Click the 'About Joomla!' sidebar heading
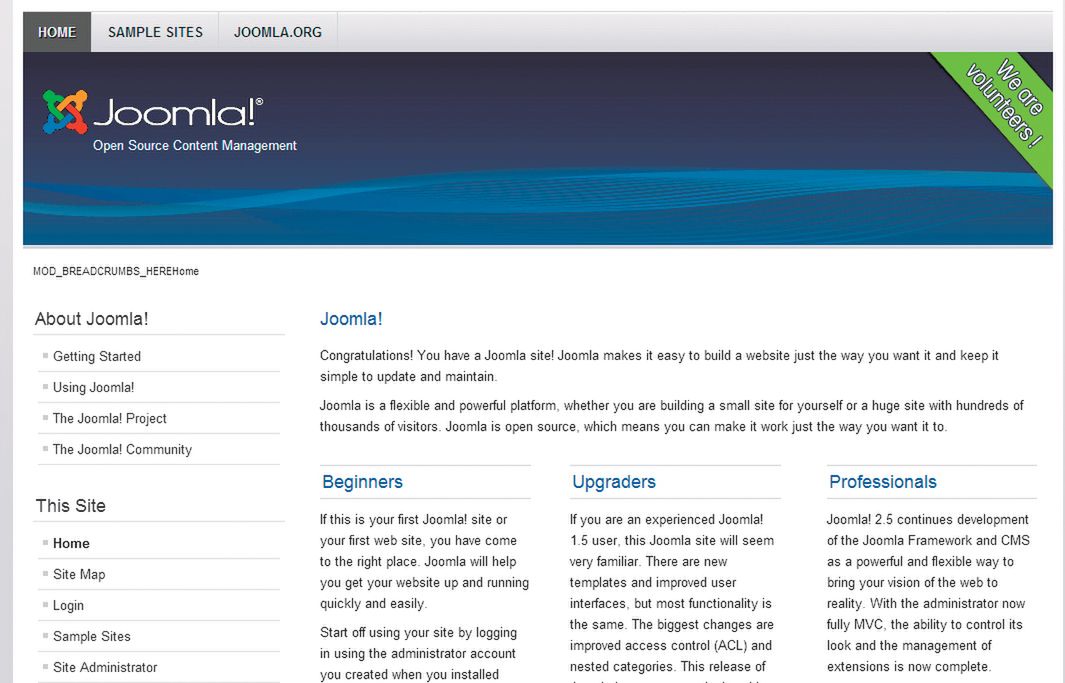The image size is (1065, 683). [x=91, y=319]
